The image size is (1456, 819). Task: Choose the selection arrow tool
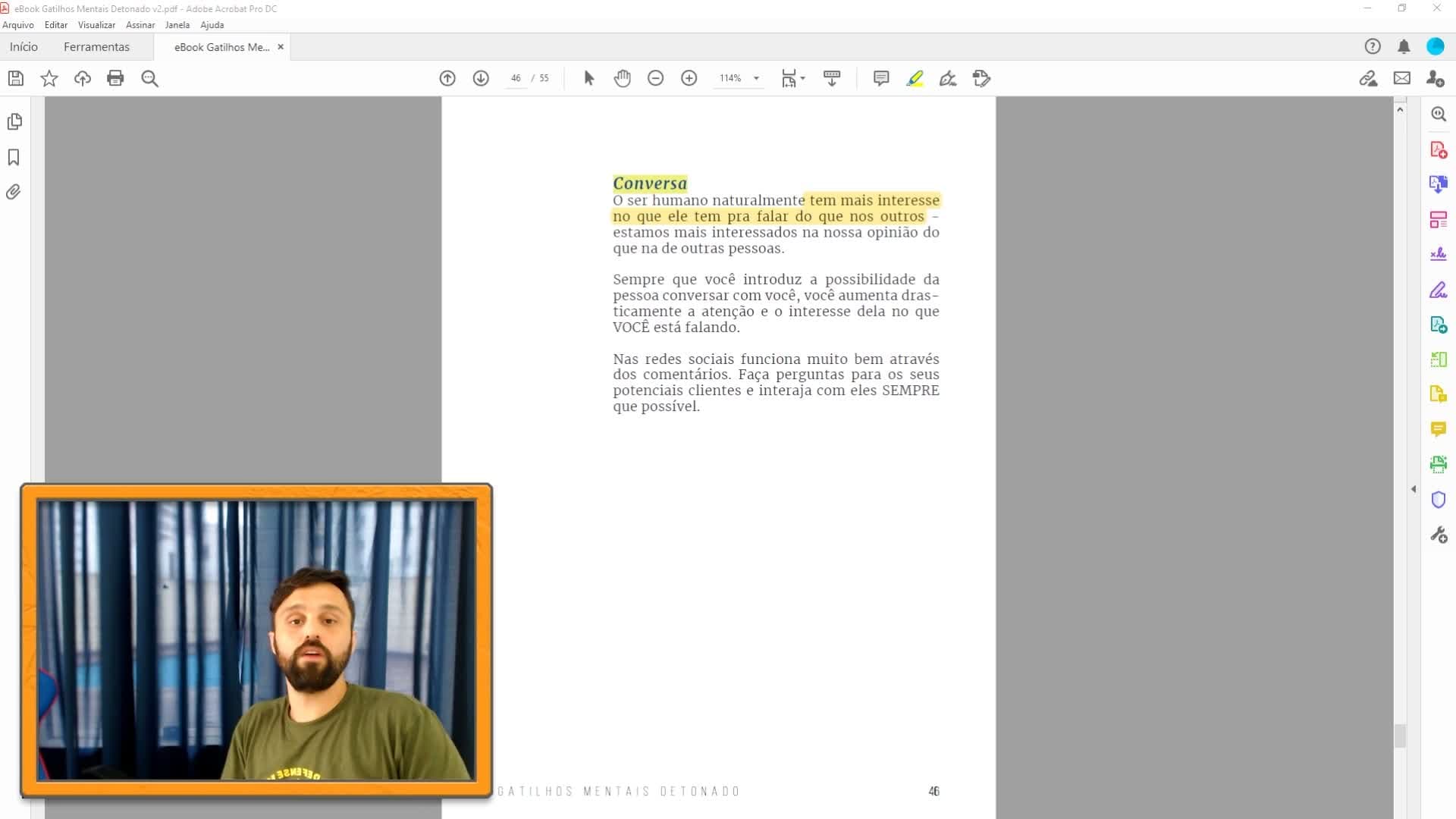[588, 78]
